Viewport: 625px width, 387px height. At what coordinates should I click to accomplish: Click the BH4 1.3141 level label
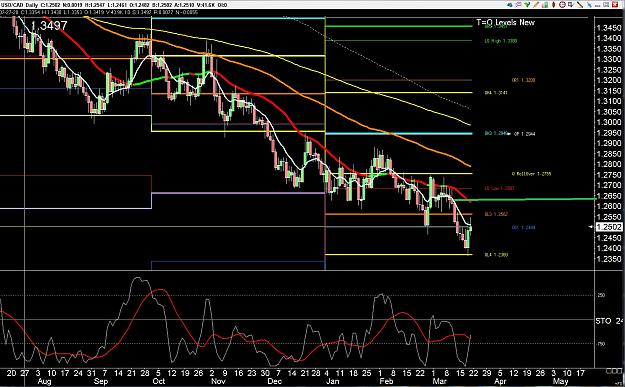point(496,93)
